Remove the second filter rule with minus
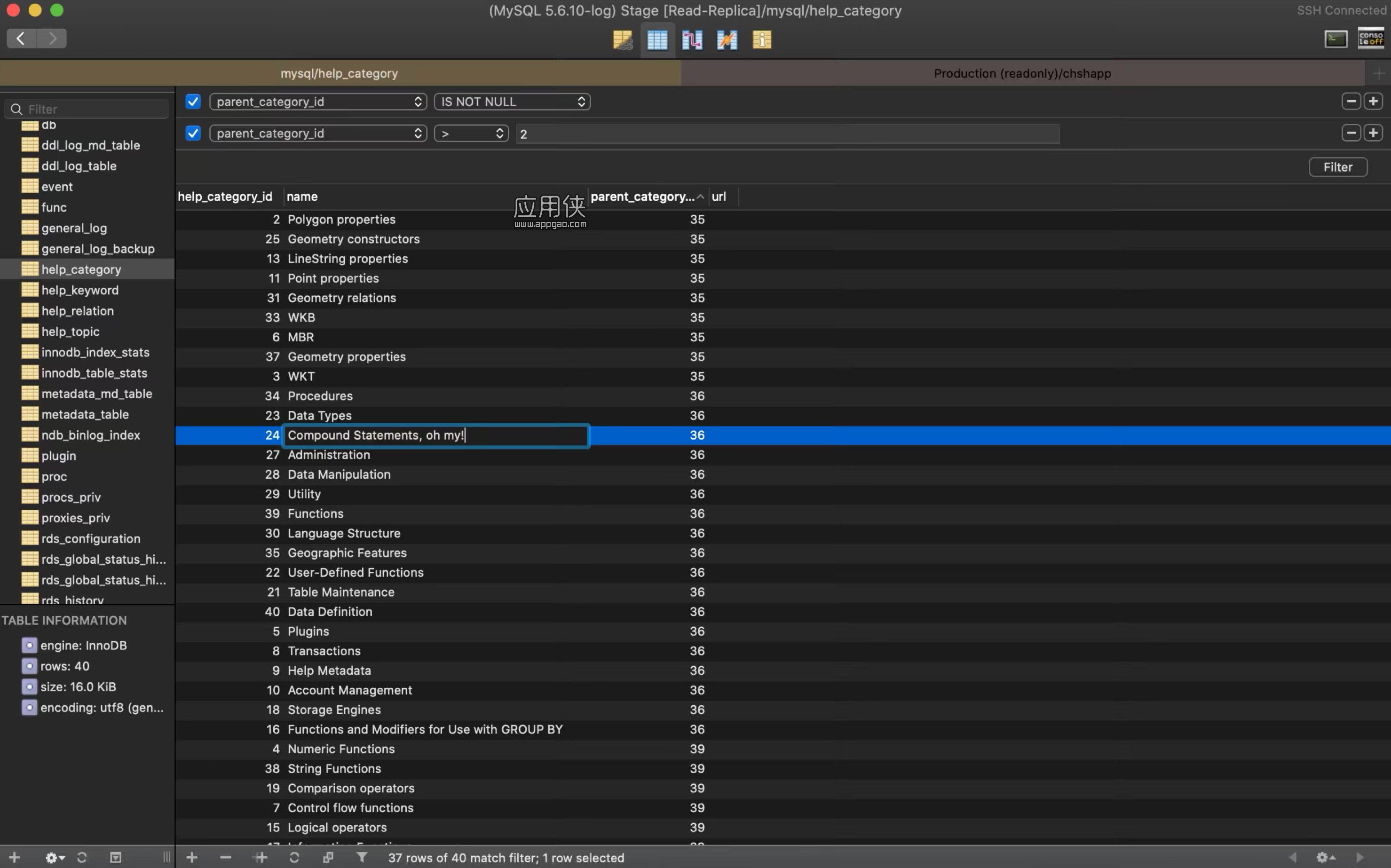This screenshot has width=1391, height=868. pos(1351,133)
